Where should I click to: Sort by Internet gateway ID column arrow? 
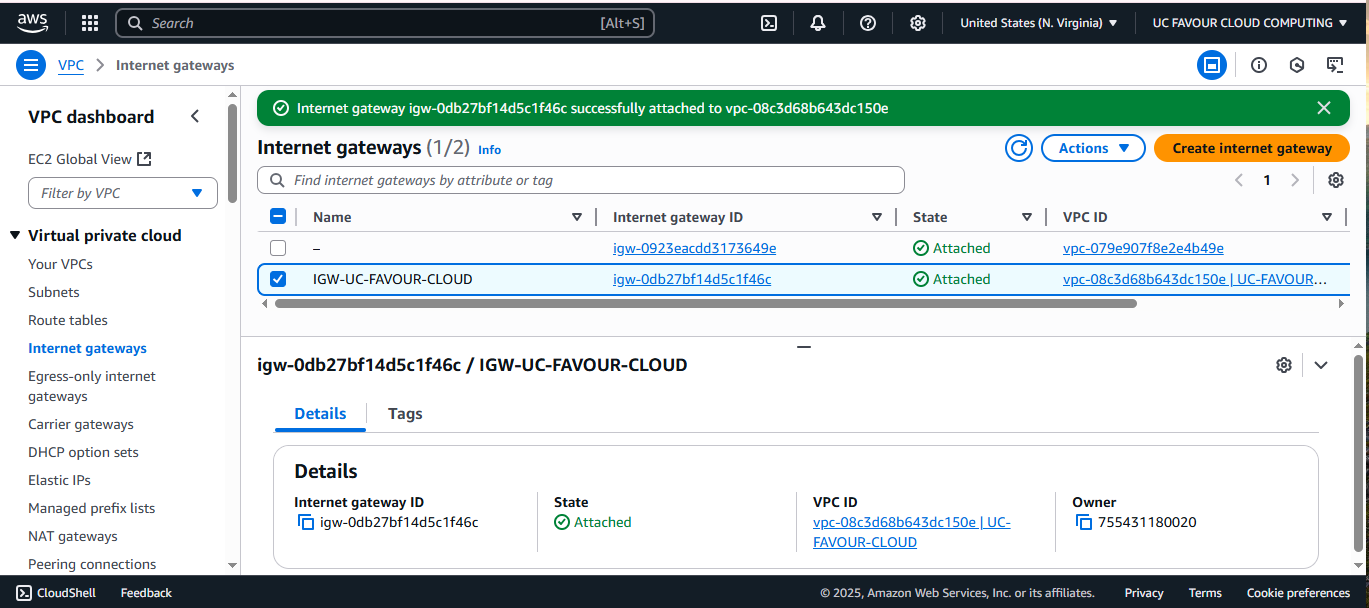pyautogui.click(x=876, y=217)
